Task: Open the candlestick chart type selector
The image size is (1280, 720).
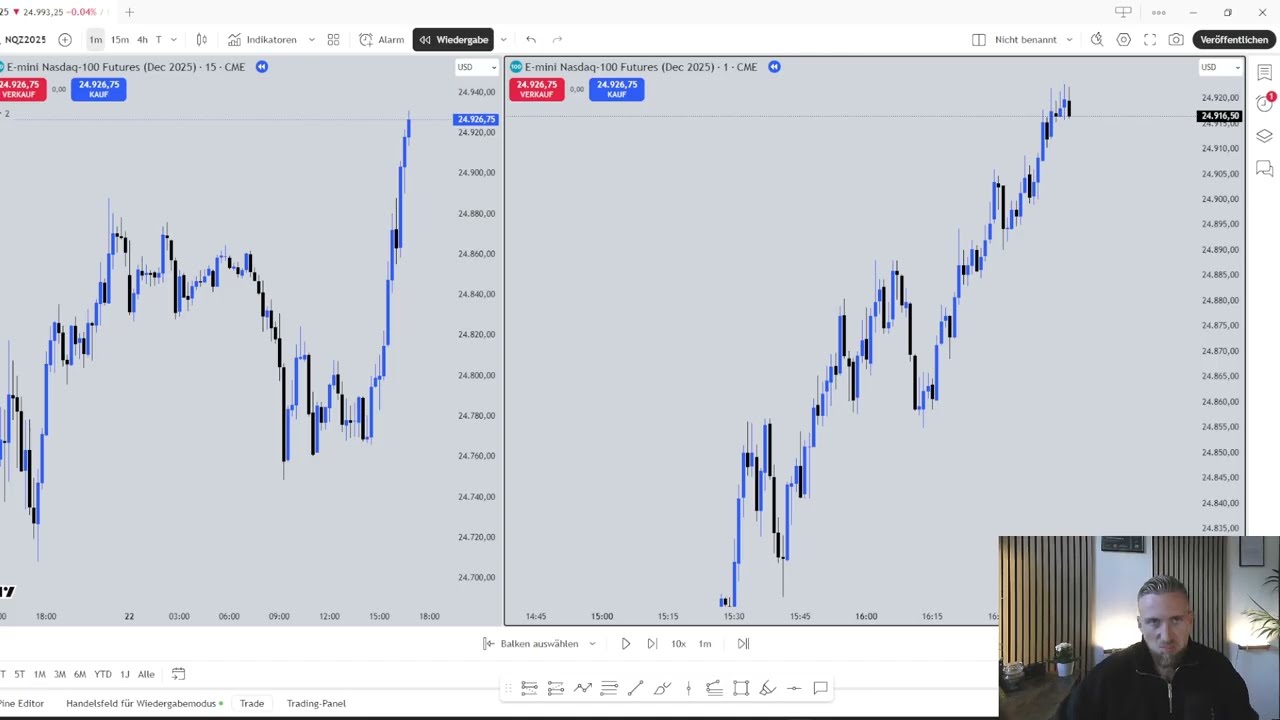Action: tap(202, 40)
